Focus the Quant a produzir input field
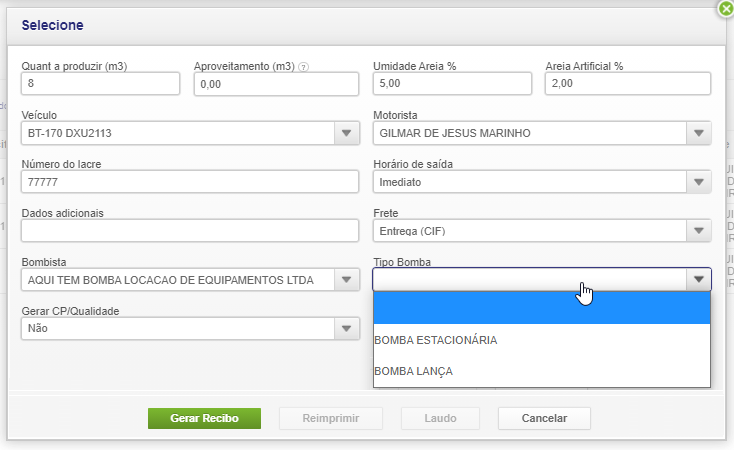 (100, 84)
